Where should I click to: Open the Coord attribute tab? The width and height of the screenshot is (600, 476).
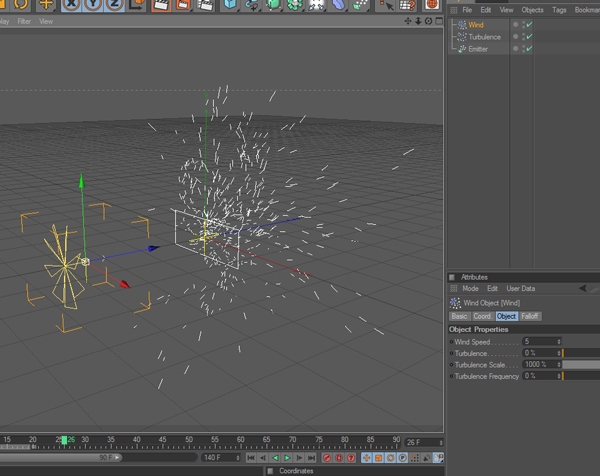[482, 316]
